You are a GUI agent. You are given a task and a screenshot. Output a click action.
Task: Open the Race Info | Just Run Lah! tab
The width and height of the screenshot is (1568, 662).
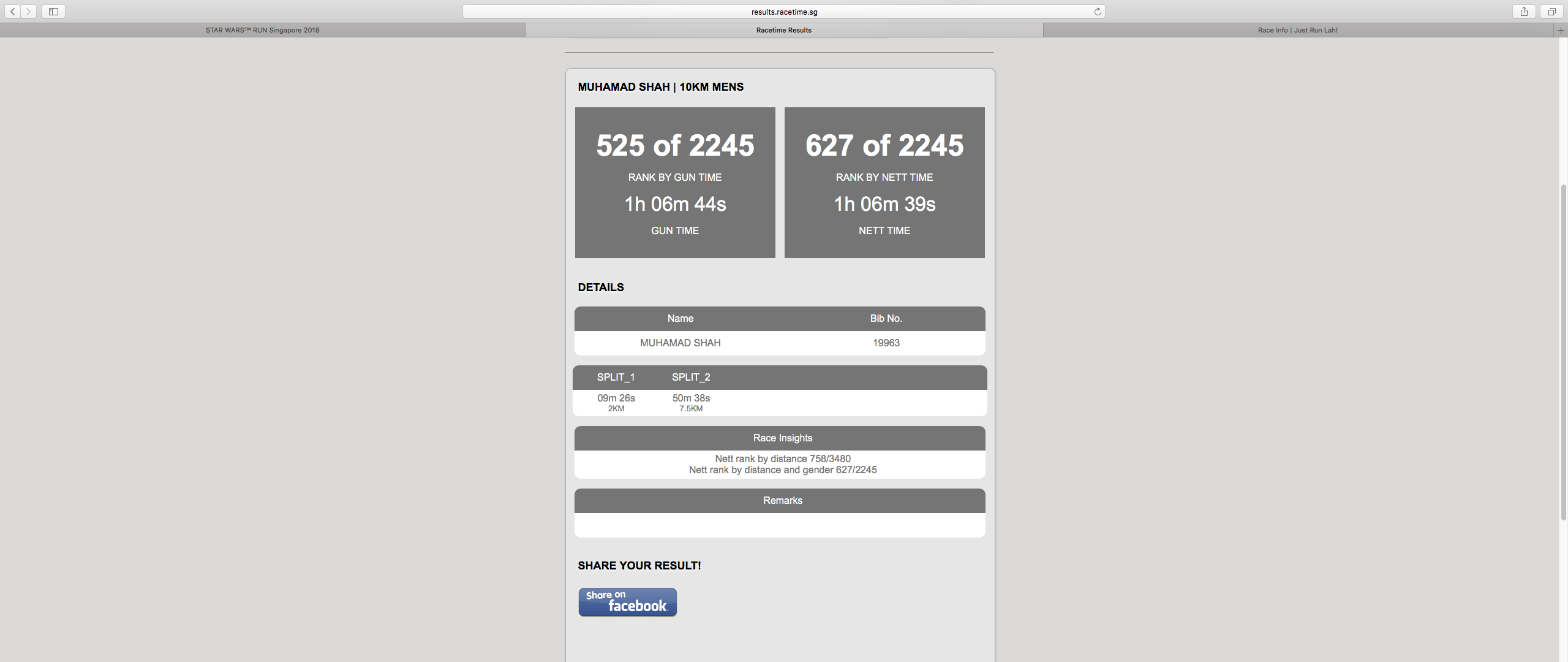(x=1298, y=30)
